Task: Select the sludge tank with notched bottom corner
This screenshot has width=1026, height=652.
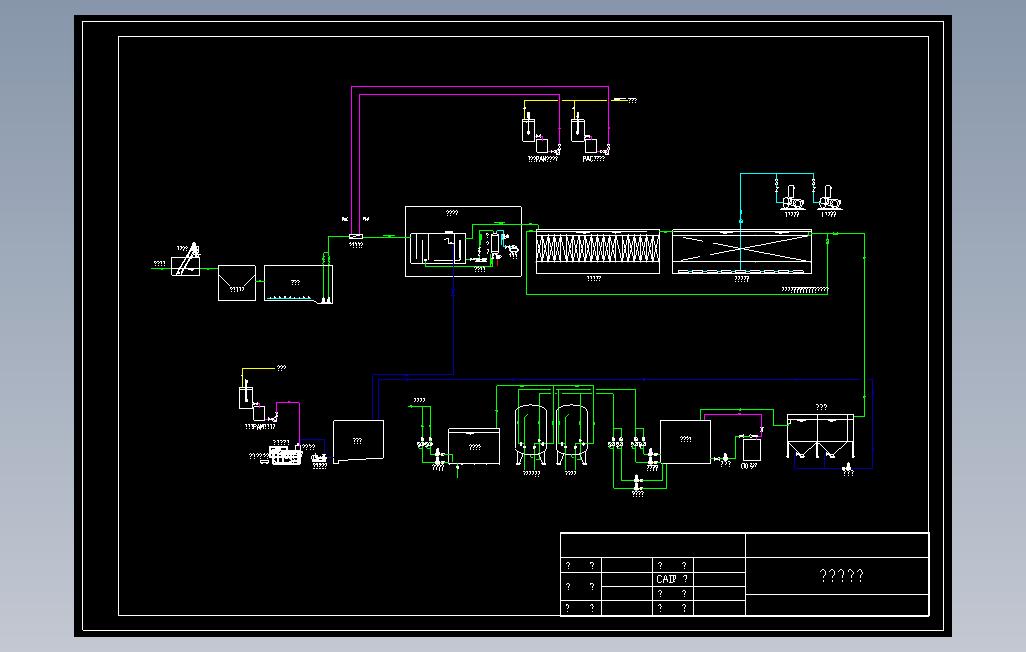Action: point(359,442)
